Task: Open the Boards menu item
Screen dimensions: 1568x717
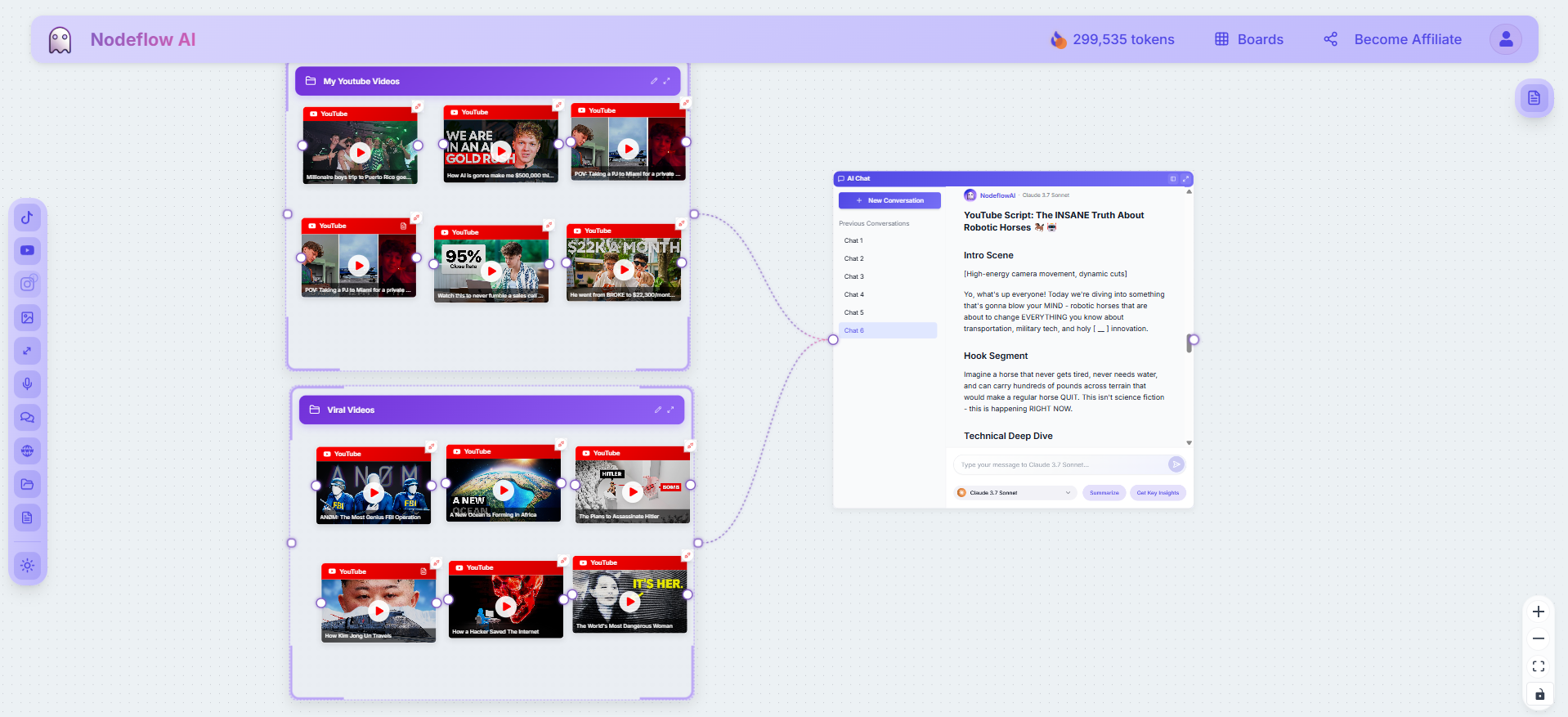Action: (x=1249, y=39)
